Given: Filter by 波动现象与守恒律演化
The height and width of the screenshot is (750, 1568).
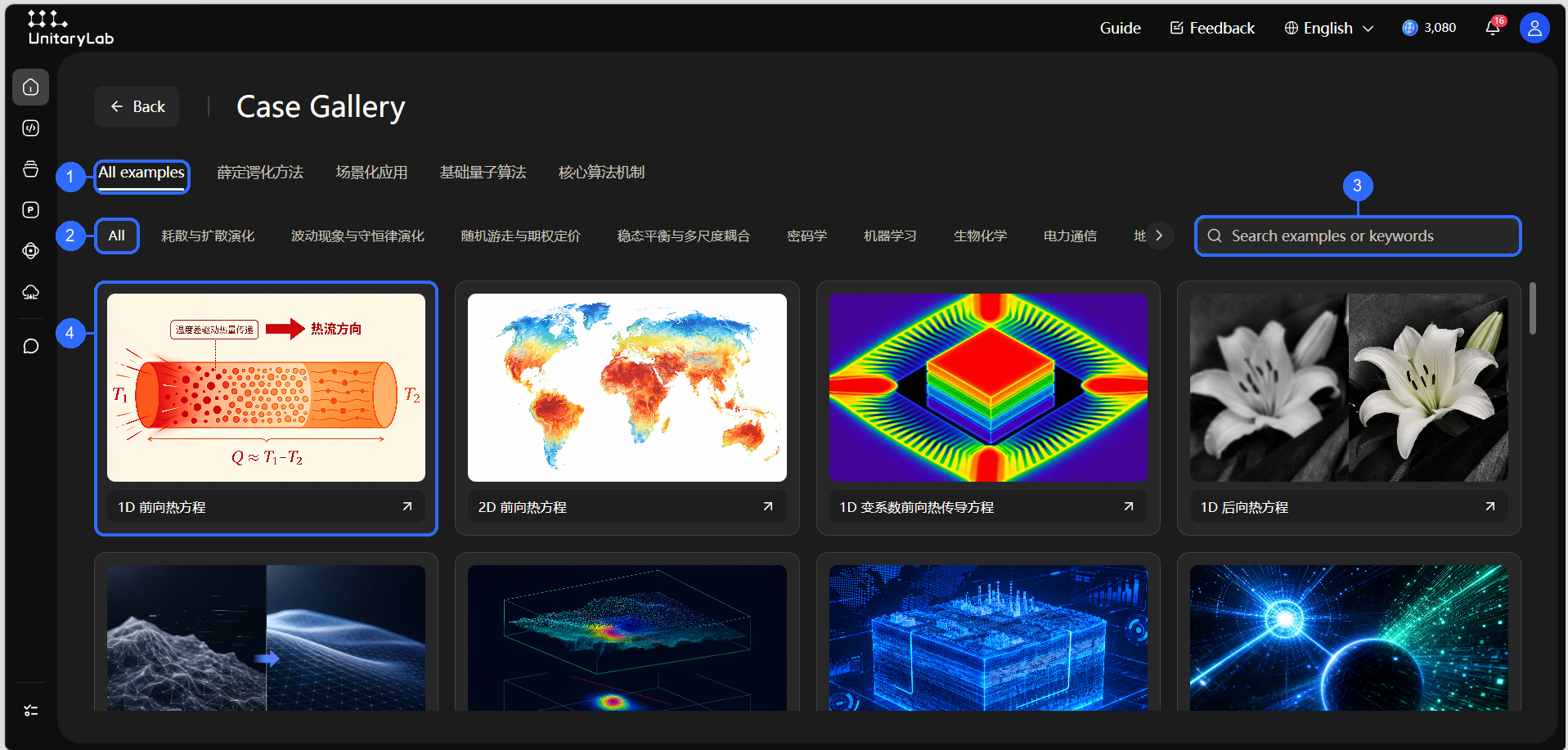Looking at the screenshot, I should click(x=357, y=236).
